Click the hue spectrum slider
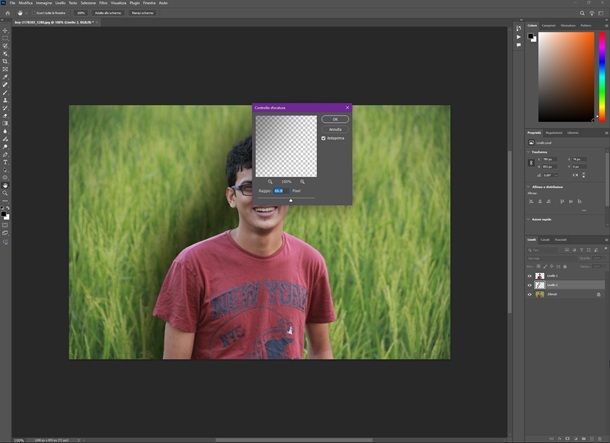 click(602, 77)
